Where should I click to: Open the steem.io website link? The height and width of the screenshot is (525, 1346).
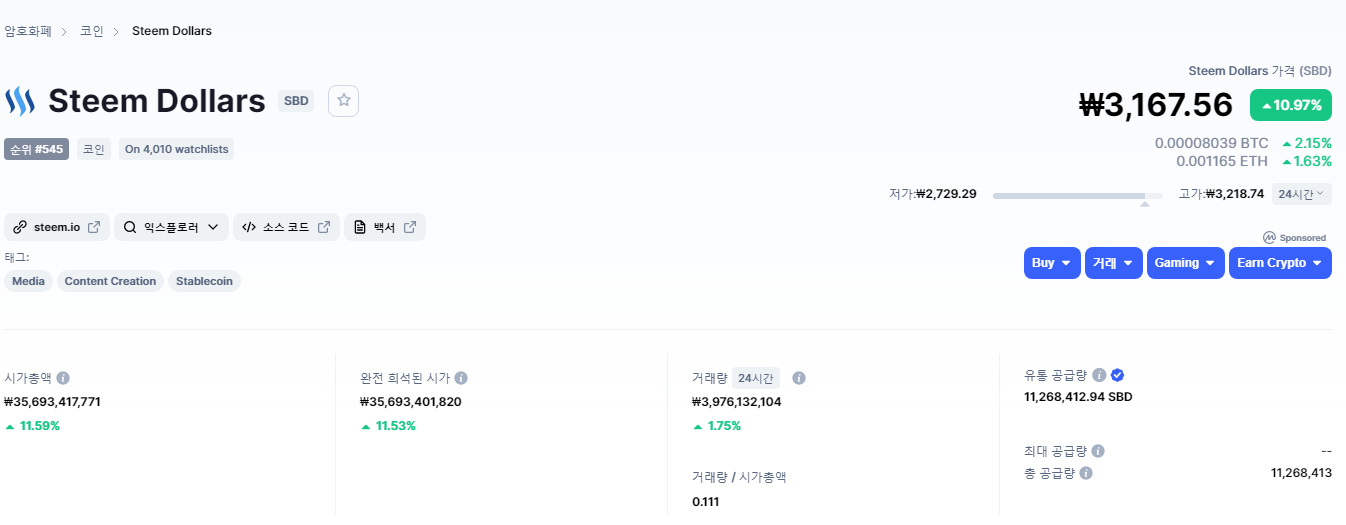click(x=58, y=227)
